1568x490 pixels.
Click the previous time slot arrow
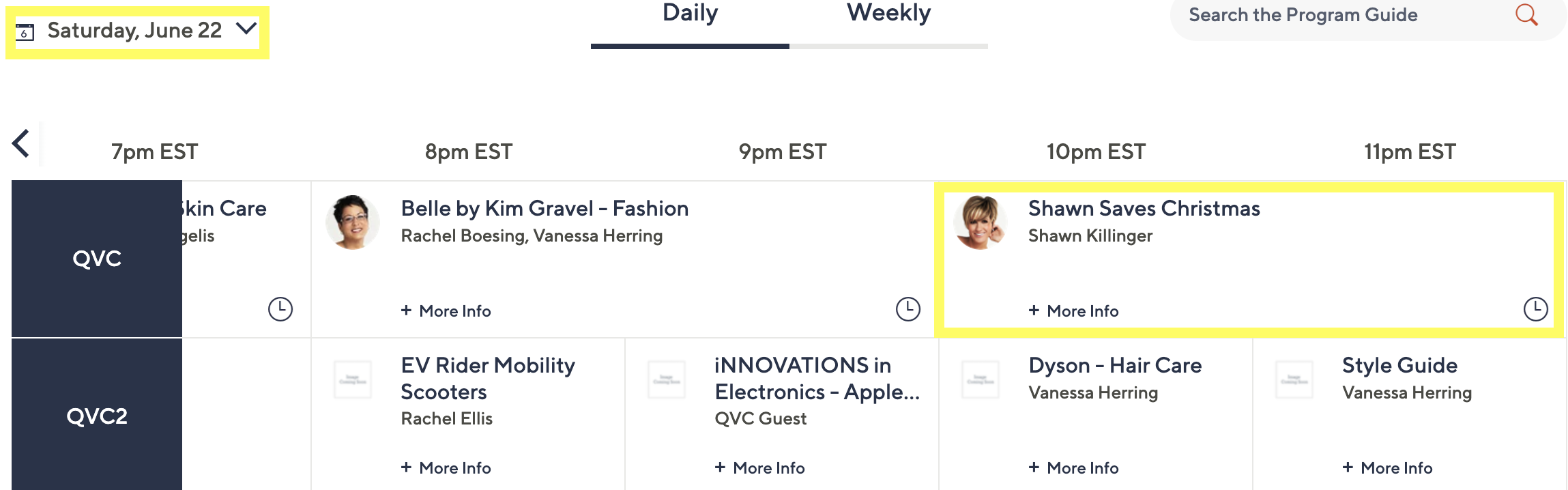pos(21,144)
